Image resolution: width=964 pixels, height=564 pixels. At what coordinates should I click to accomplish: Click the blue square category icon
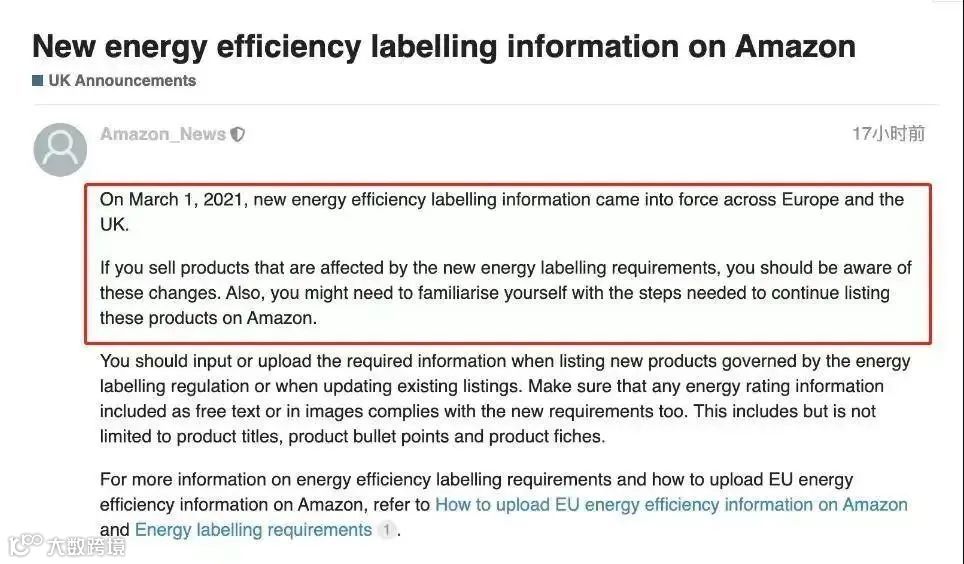coord(38,81)
